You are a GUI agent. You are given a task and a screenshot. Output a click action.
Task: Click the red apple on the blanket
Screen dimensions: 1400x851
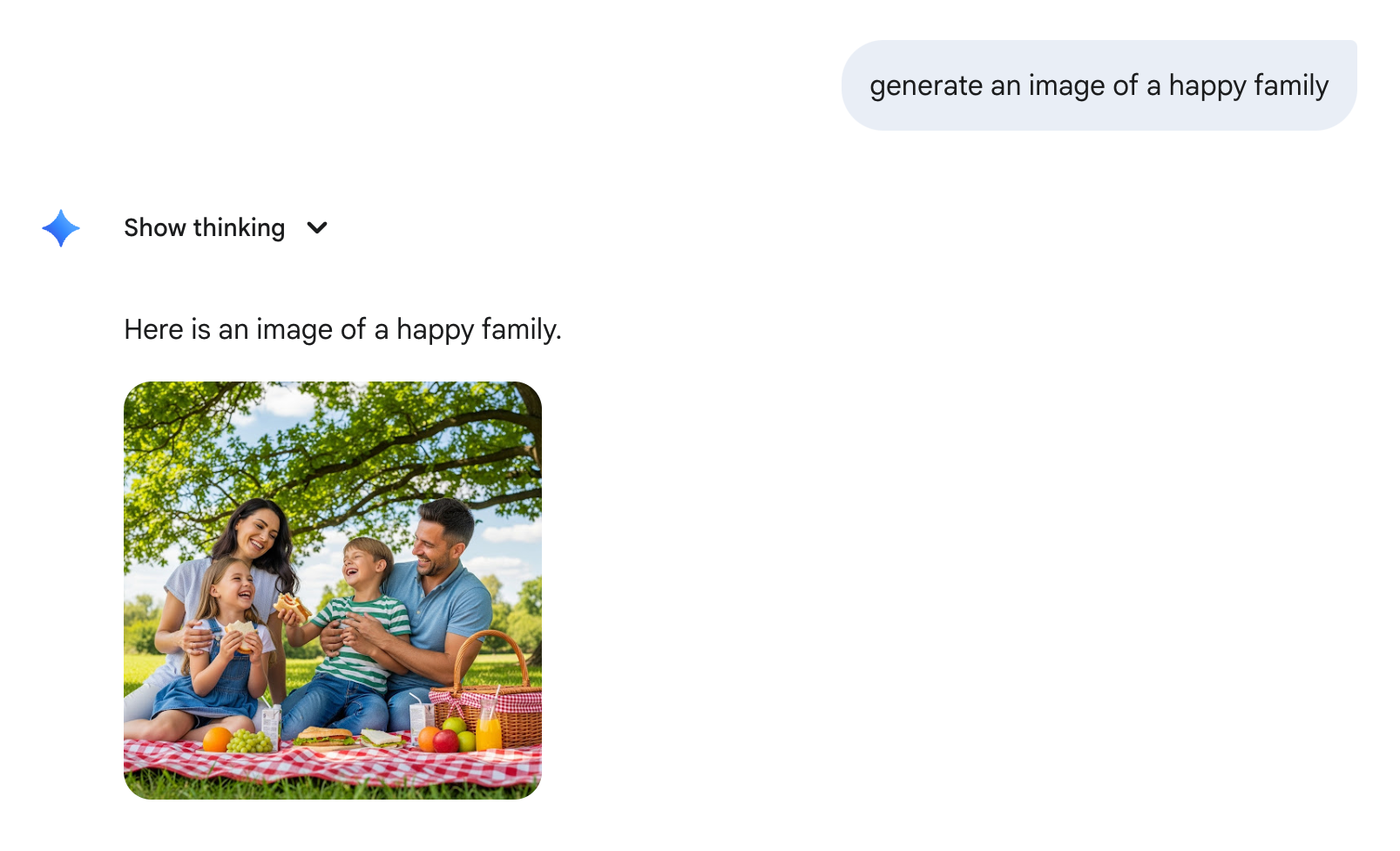pos(446,741)
